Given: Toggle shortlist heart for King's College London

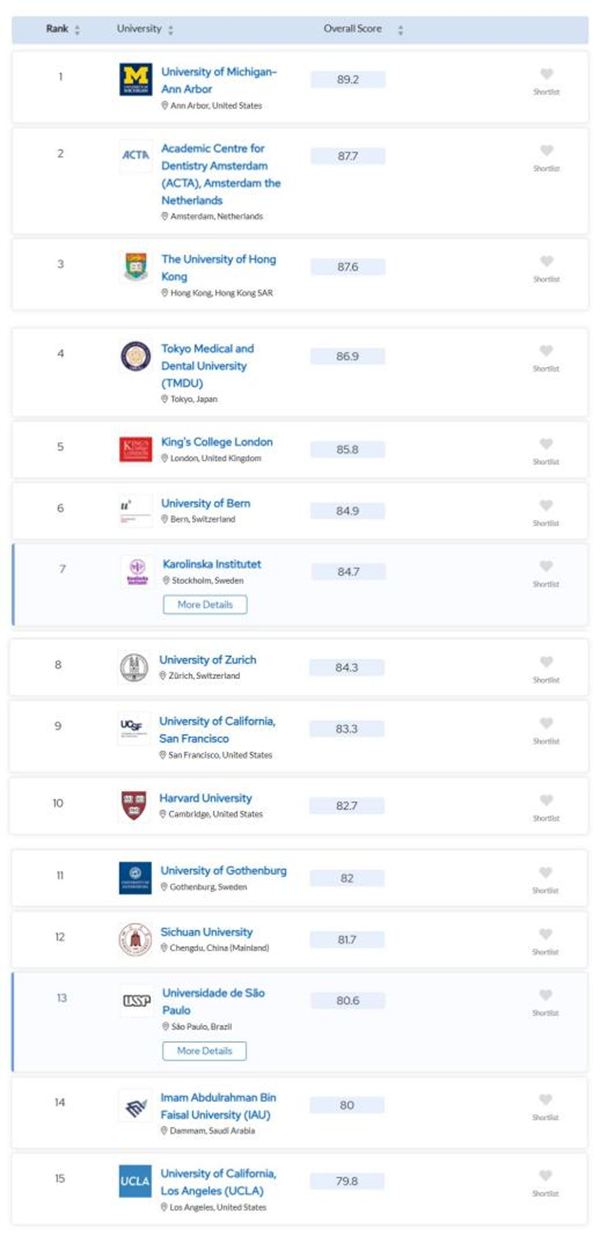Looking at the screenshot, I should (546, 444).
